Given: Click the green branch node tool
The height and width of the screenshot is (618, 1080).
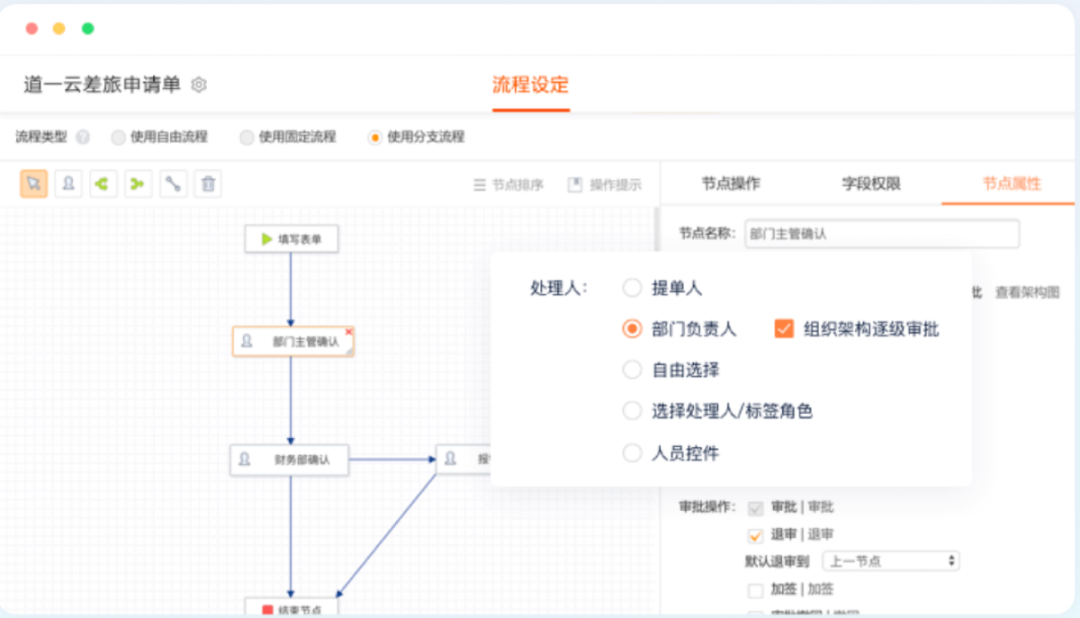Looking at the screenshot, I should [103, 184].
